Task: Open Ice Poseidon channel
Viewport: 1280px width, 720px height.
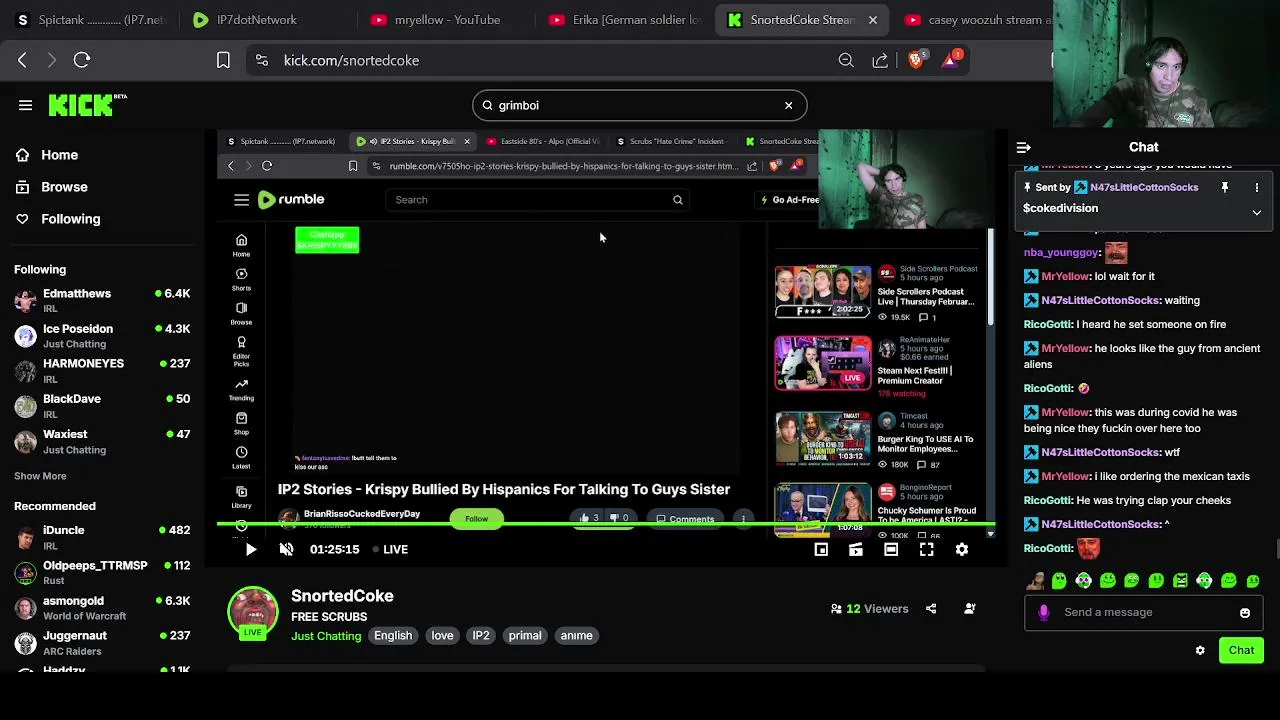Action: (102, 335)
